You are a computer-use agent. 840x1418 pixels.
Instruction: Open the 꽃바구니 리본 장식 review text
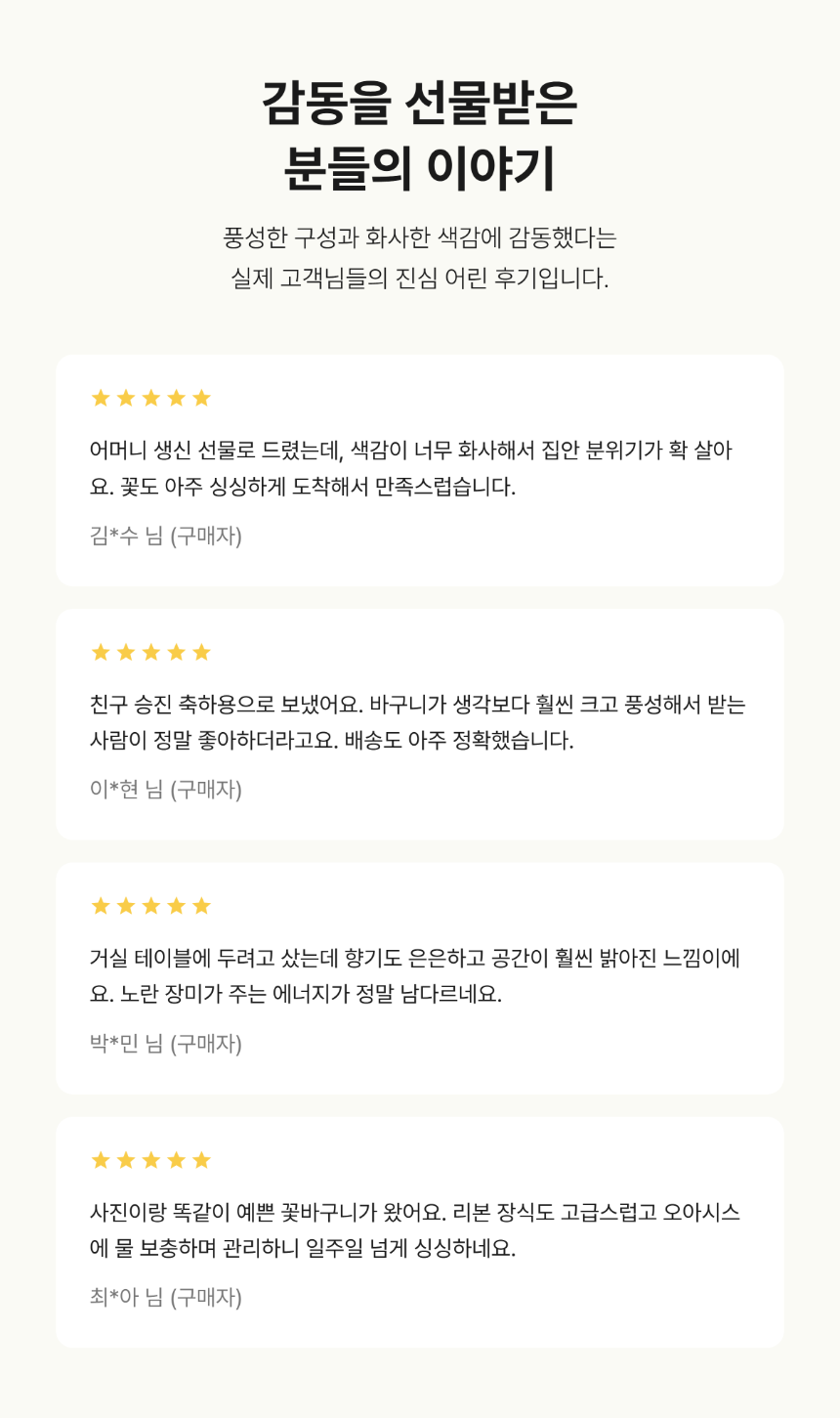[415, 1230]
